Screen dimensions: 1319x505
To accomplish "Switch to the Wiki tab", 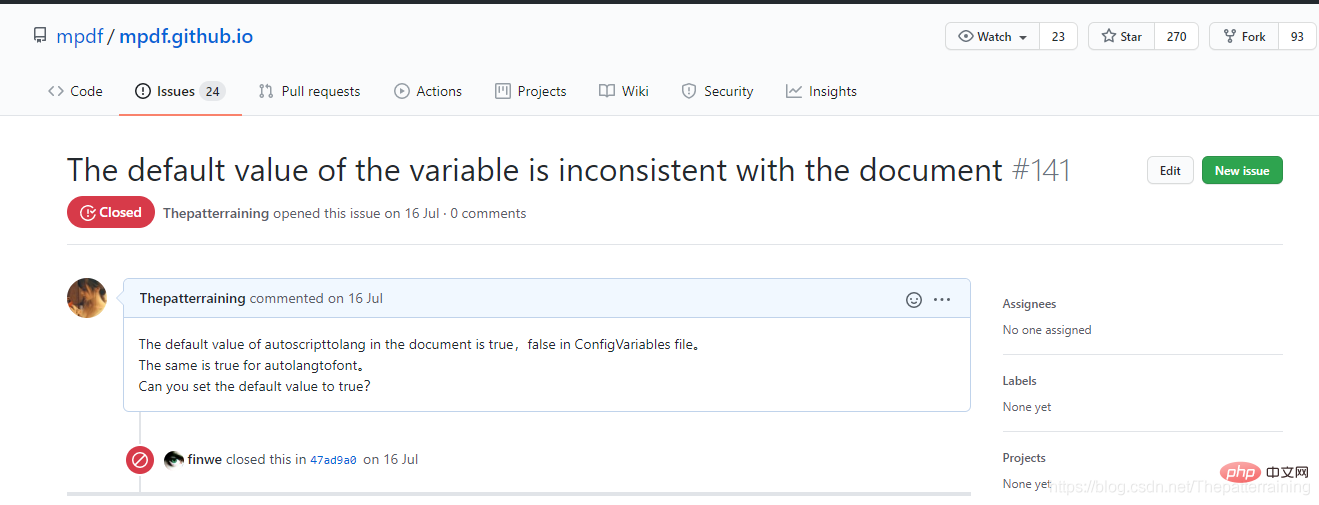I will pyautogui.click(x=624, y=91).
